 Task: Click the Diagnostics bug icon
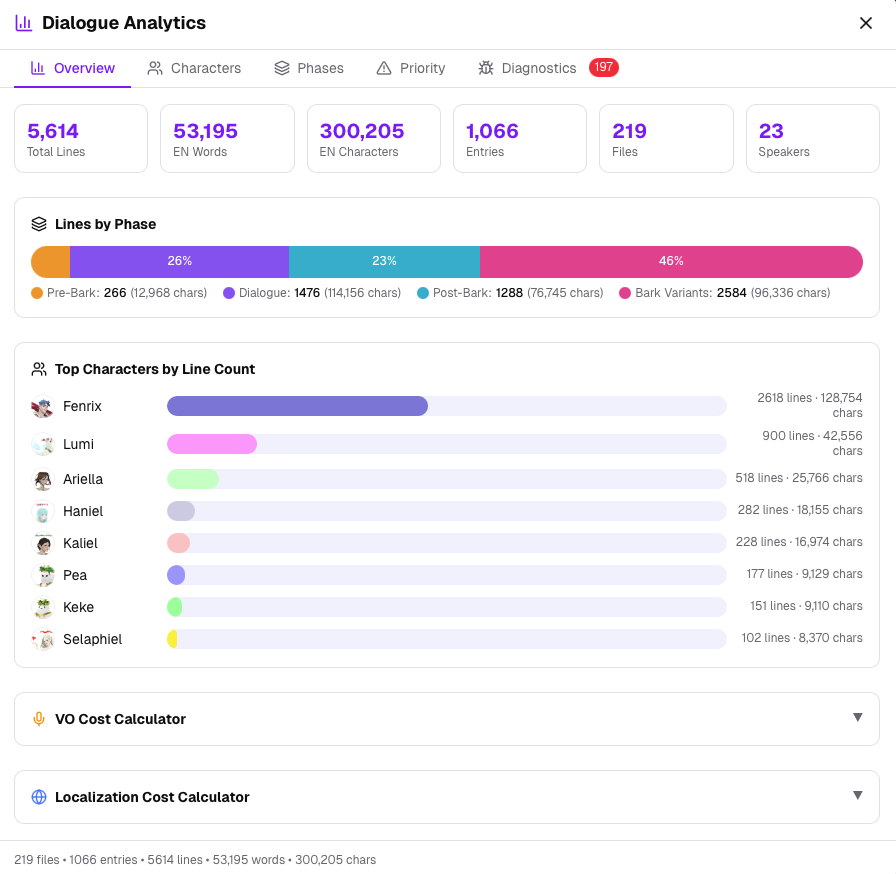tap(488, 68)
